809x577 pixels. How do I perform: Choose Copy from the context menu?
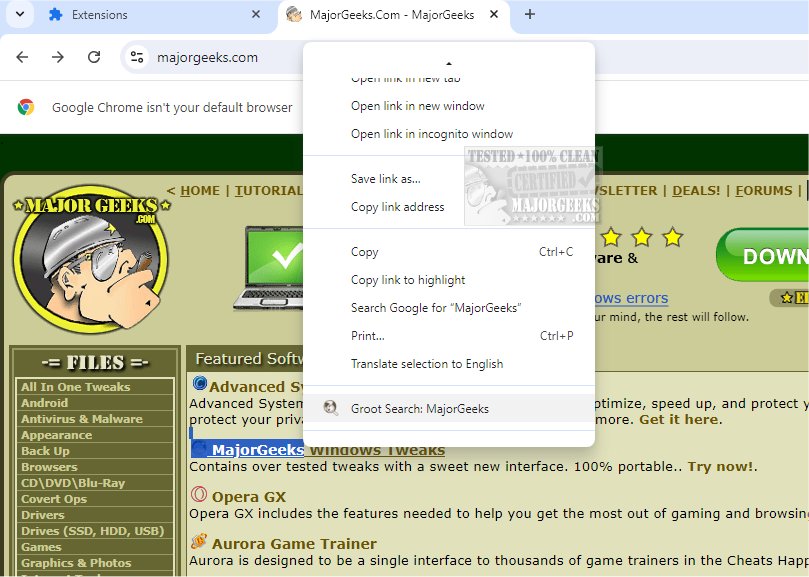pos(449,252)
